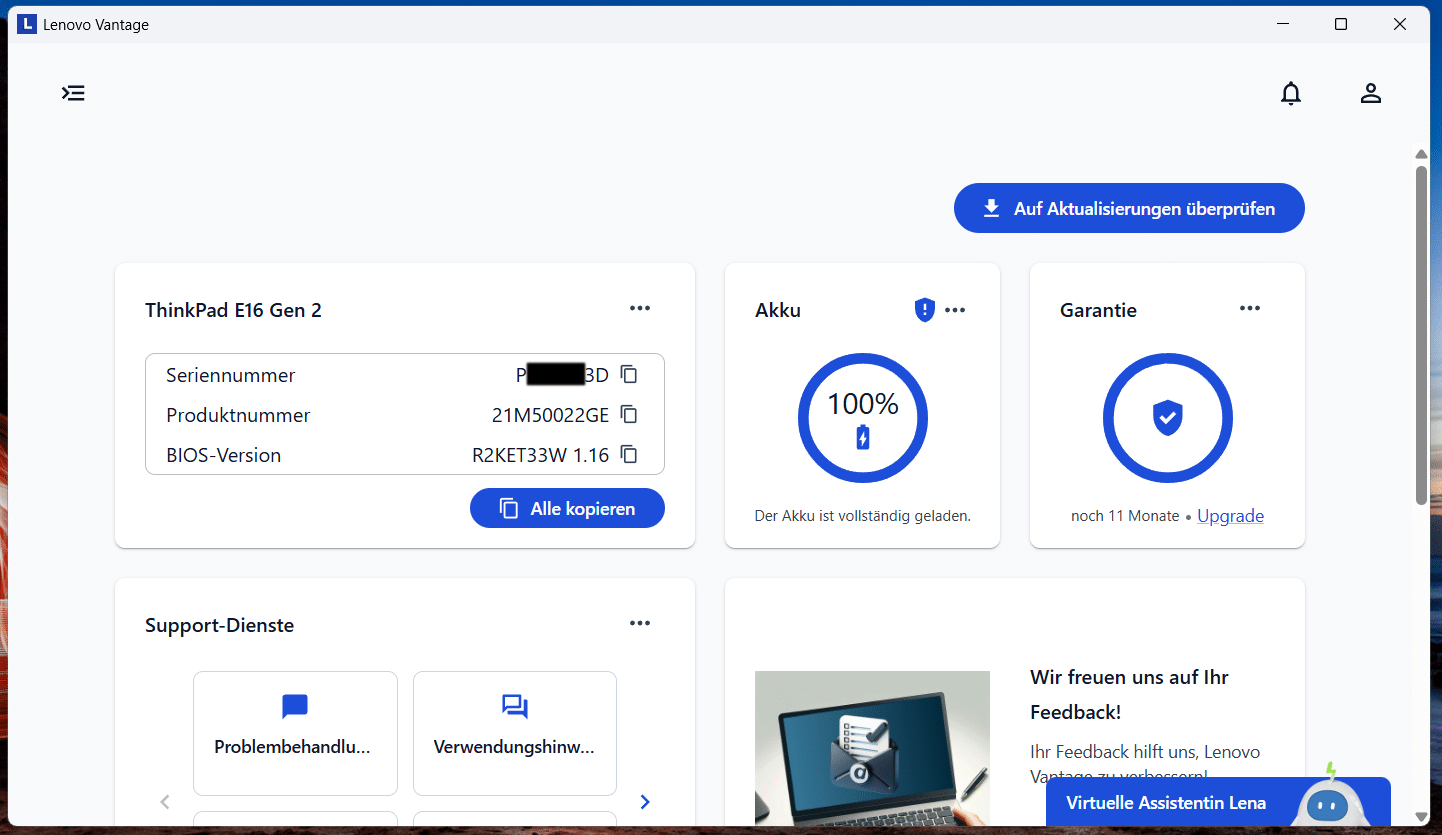Copy the Seriennummer value
1442x835 pixels.
click(629, 375)
